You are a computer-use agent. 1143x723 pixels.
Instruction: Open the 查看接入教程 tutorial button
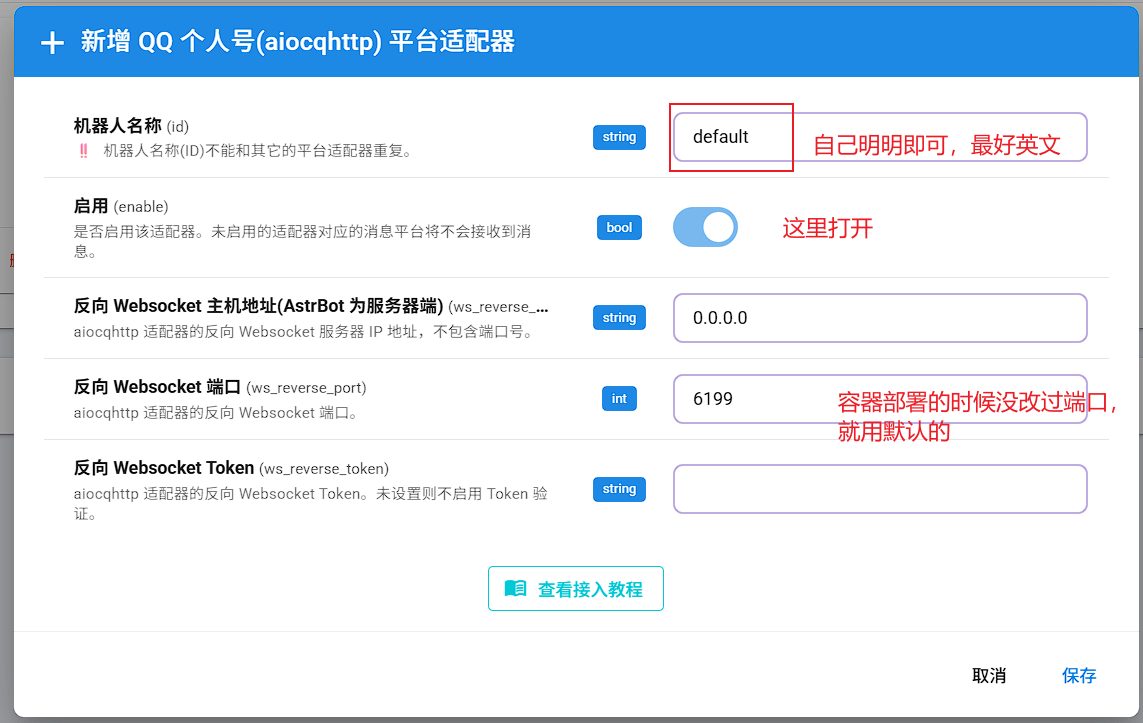(576, 588)
